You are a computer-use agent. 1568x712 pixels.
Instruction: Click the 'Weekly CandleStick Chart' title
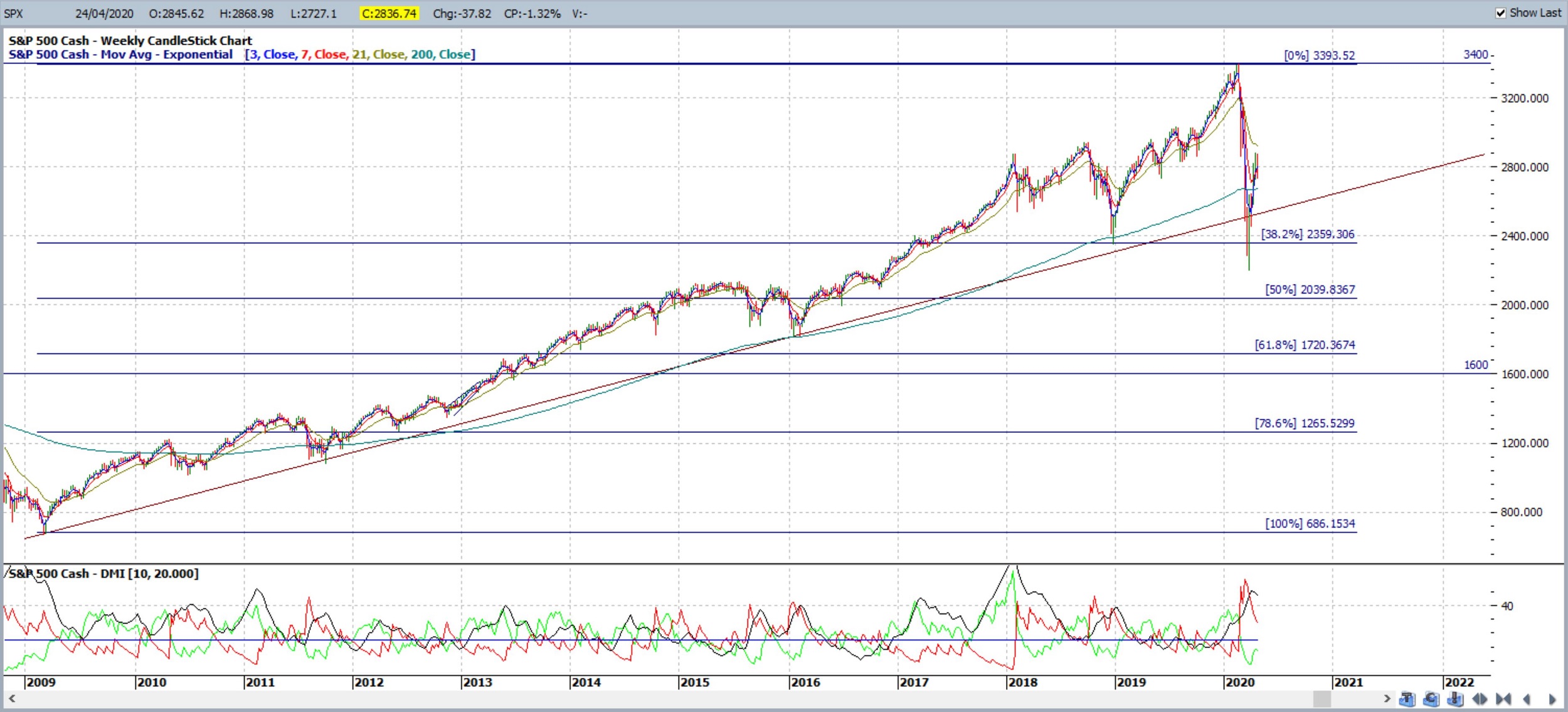tap(176, 41)
